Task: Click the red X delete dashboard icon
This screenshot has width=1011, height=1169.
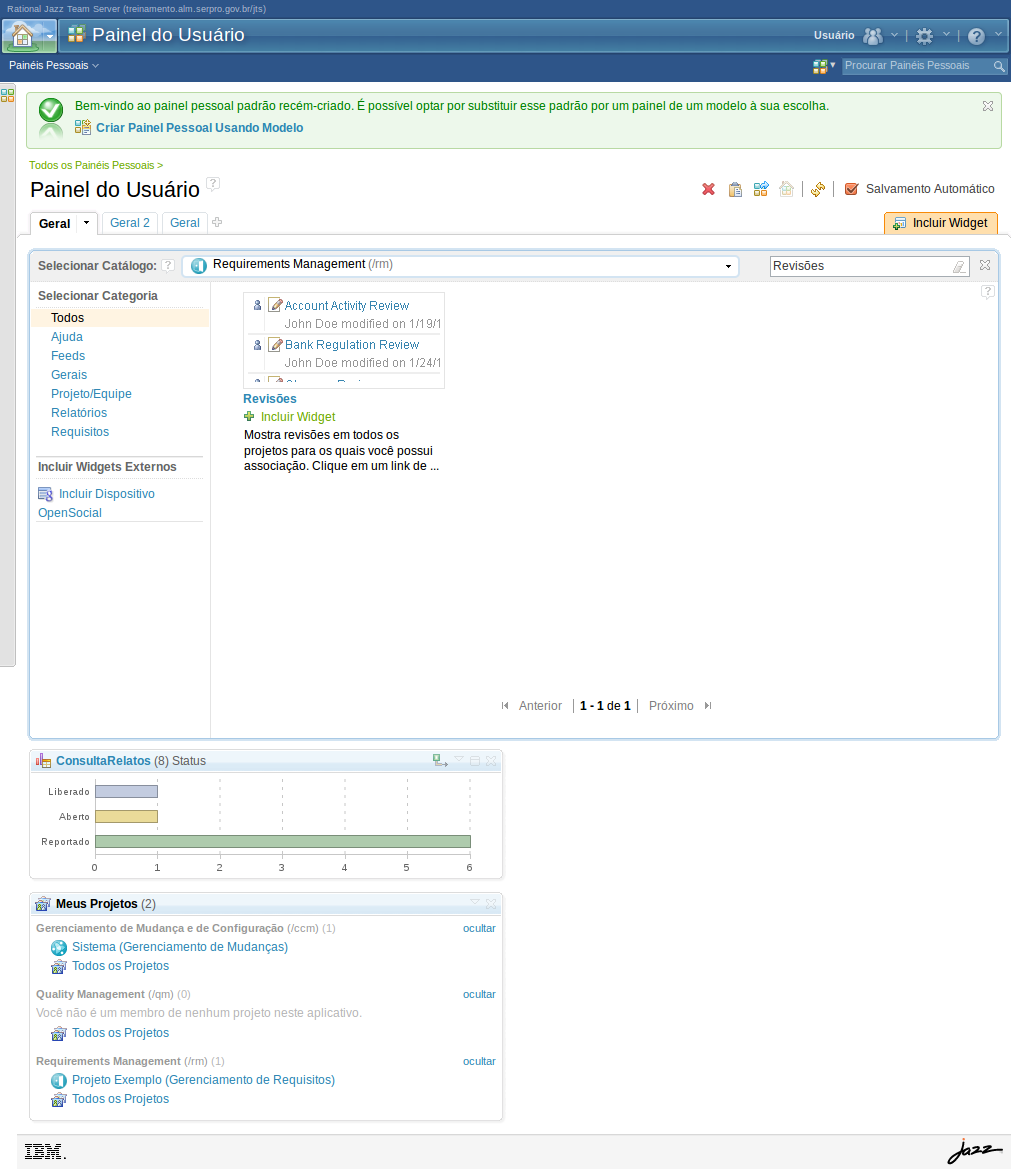Action: pyautogui.click(x=708, y=189)
